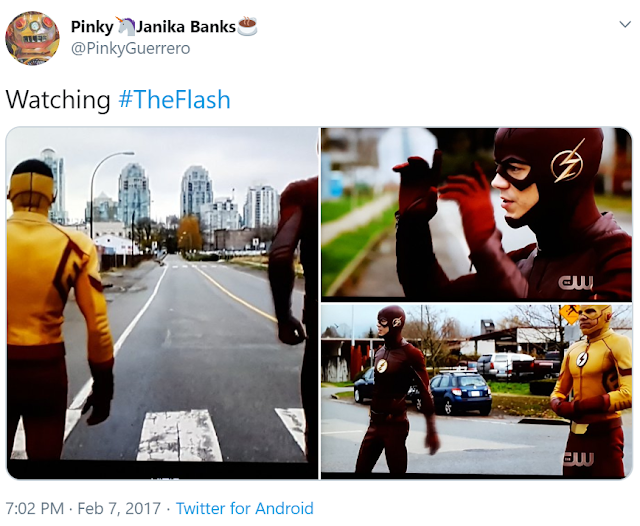Image resolution: width=640 pixels, height=526 pixels.
Task: Open the Twitter for Android source link
Action: pos(244,508)
